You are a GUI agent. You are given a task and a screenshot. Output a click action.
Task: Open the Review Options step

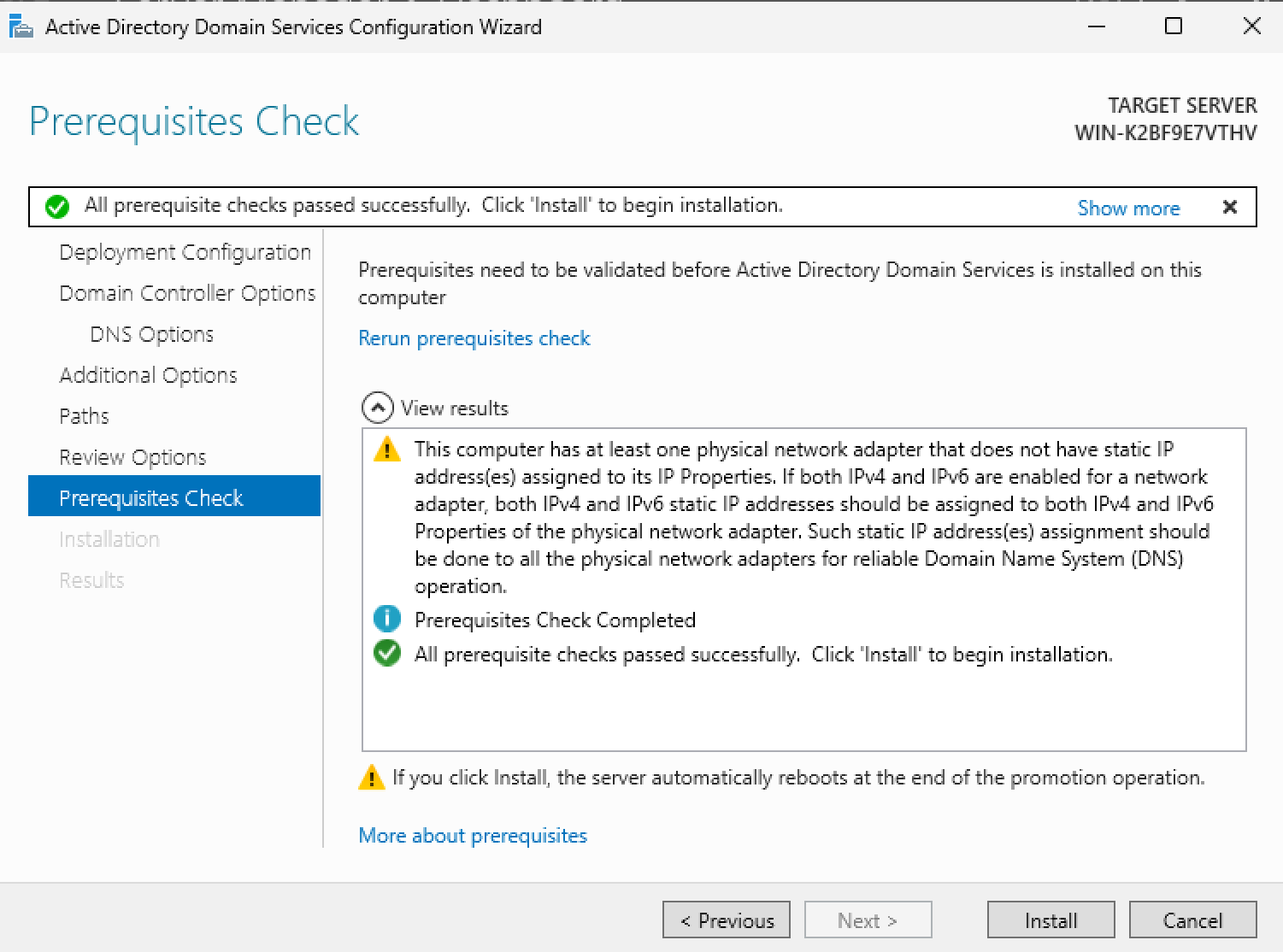[132, 457]
